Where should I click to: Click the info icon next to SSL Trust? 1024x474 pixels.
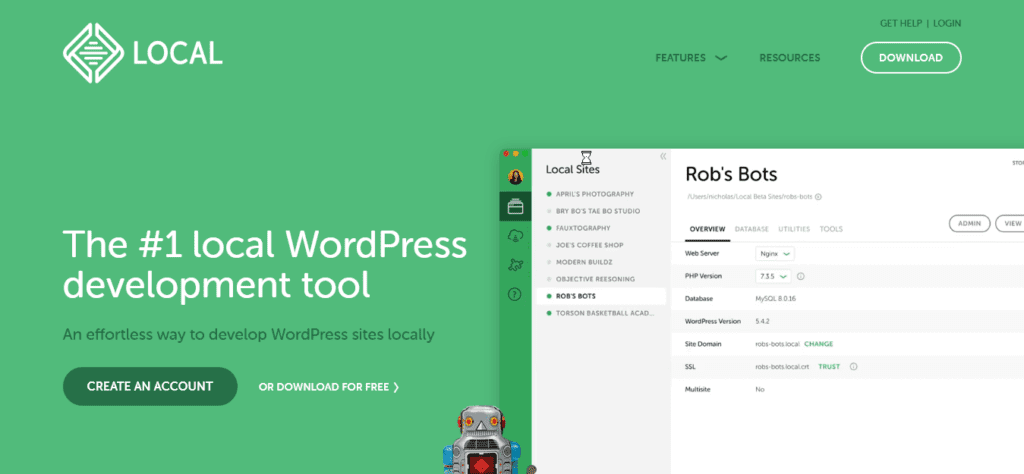[x=853, y=366]
